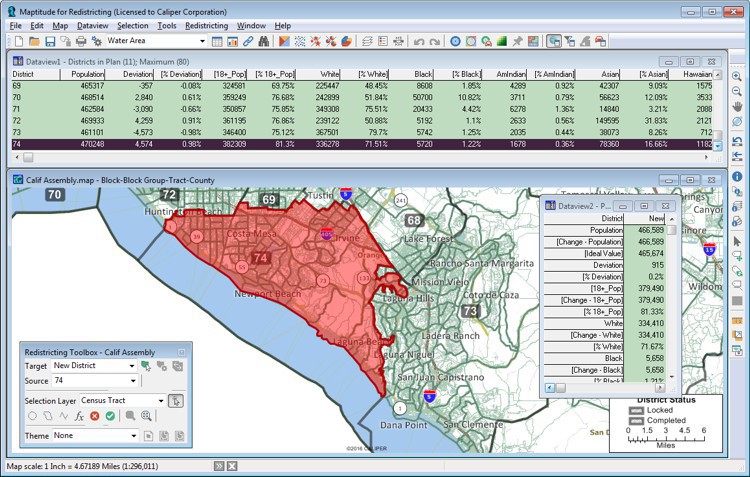750x477 pixels.
Task: Toggle the highlighted window layout button in toolbar
Action: [x=554, y=41]
